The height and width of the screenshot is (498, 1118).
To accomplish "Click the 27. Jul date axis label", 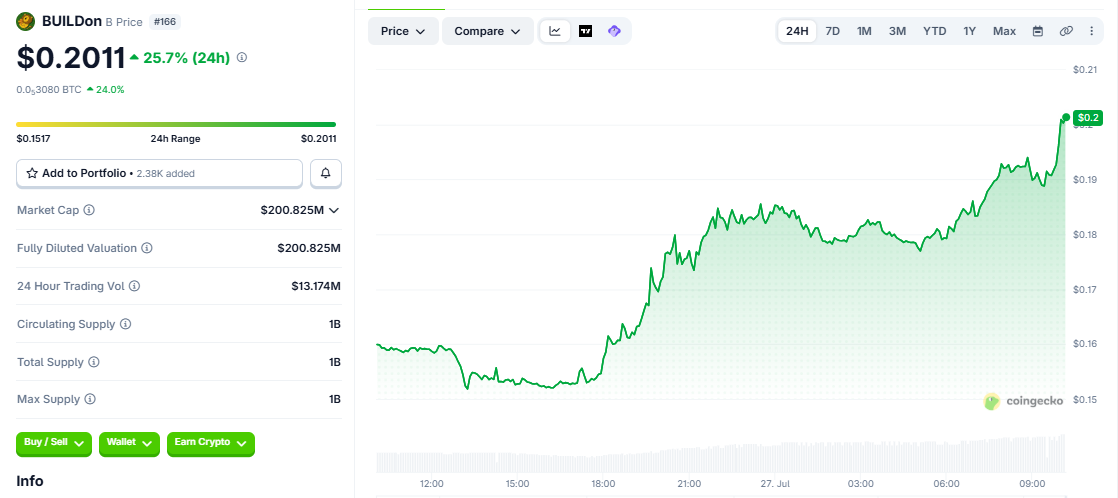I will tap(774, 484).
